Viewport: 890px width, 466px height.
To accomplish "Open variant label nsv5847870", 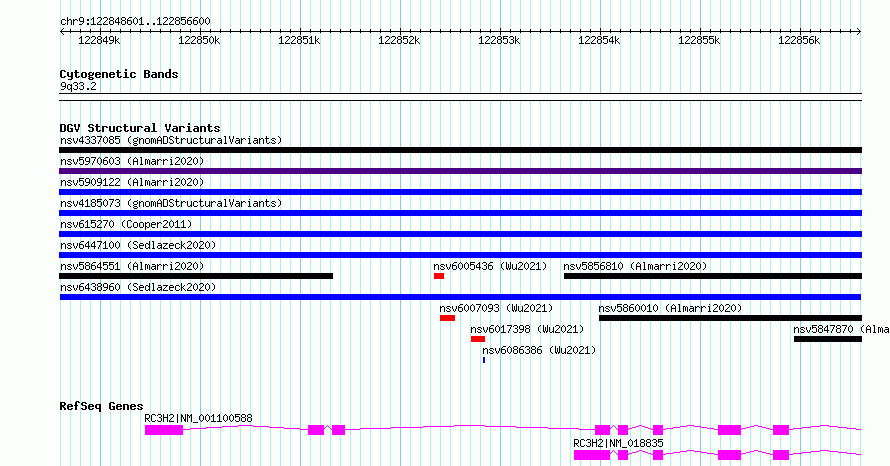I will pyautogui.click(x=841, y=329).
